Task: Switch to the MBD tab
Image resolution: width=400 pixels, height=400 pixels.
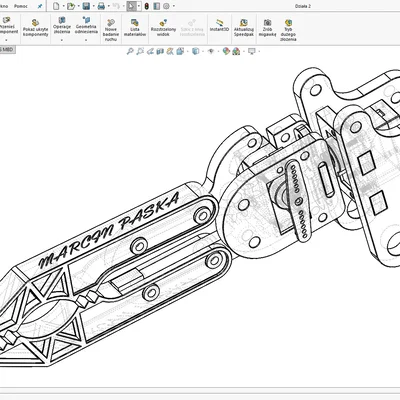Action: [x=7, y=49]
